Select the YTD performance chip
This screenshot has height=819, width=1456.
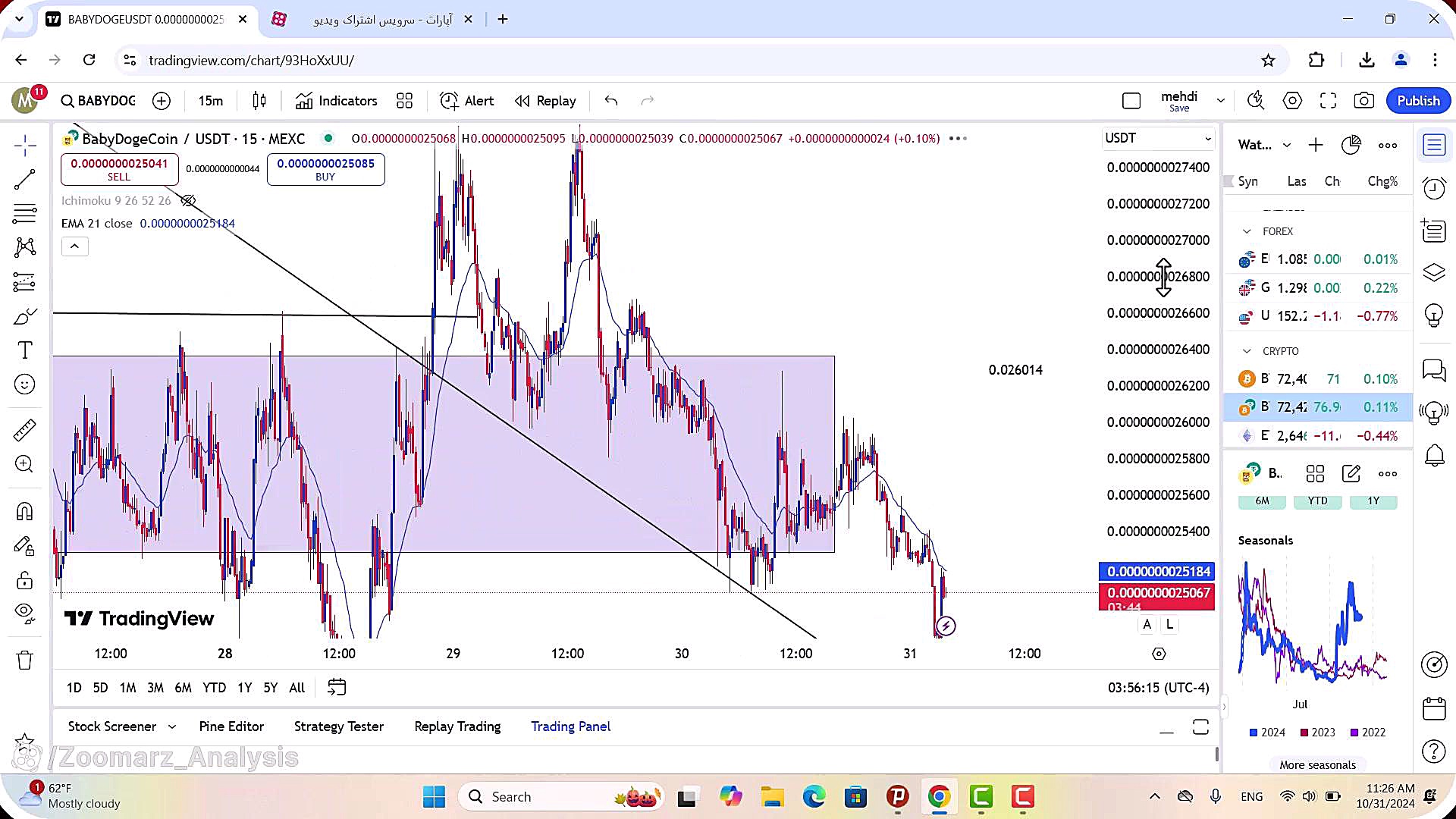tap(1318, 501)
